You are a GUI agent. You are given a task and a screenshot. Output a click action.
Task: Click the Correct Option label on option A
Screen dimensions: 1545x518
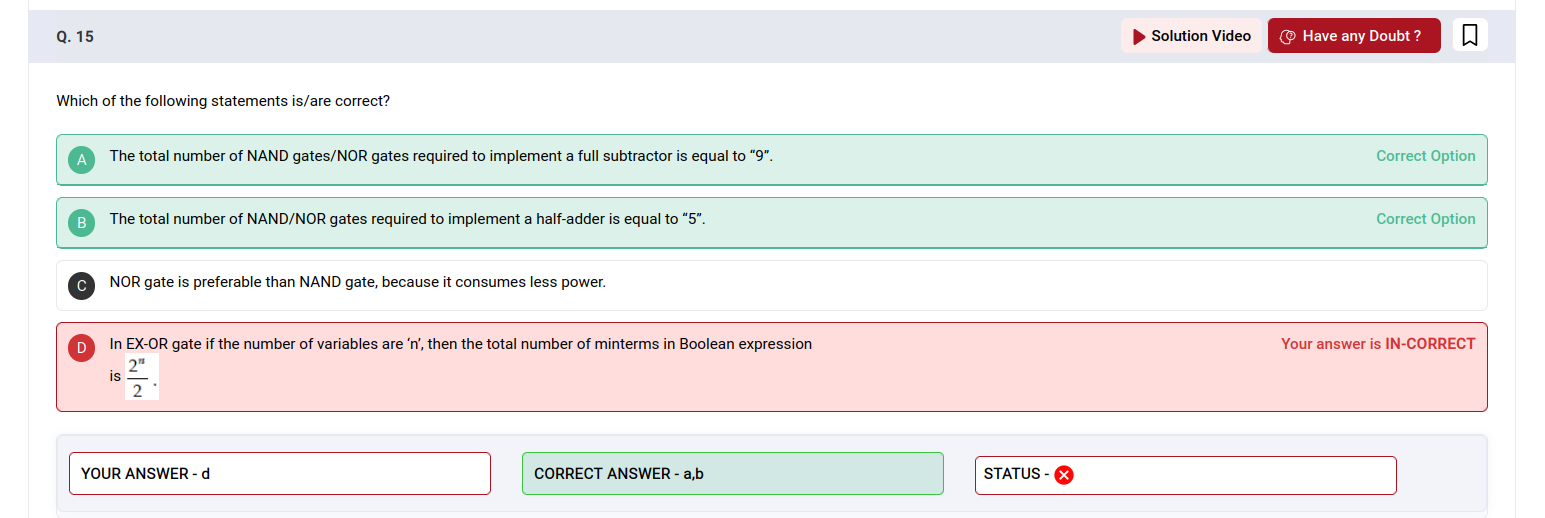tap(1425, 156)
